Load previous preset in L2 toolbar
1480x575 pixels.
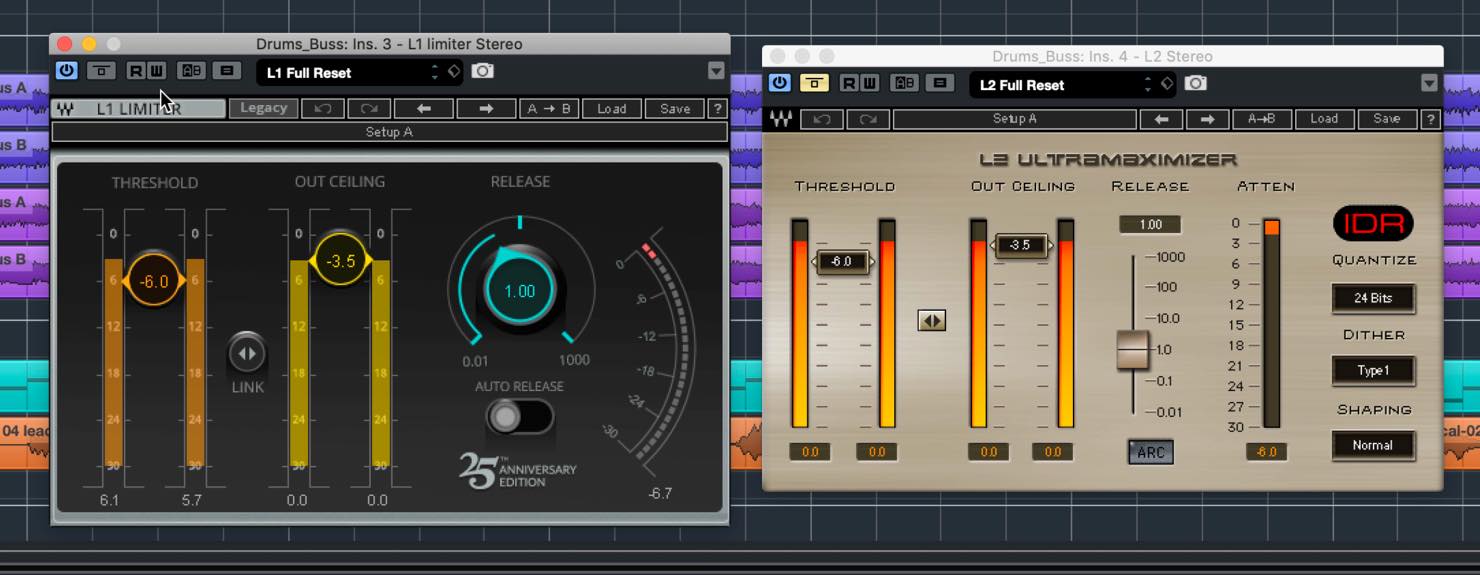(1161, 119)
